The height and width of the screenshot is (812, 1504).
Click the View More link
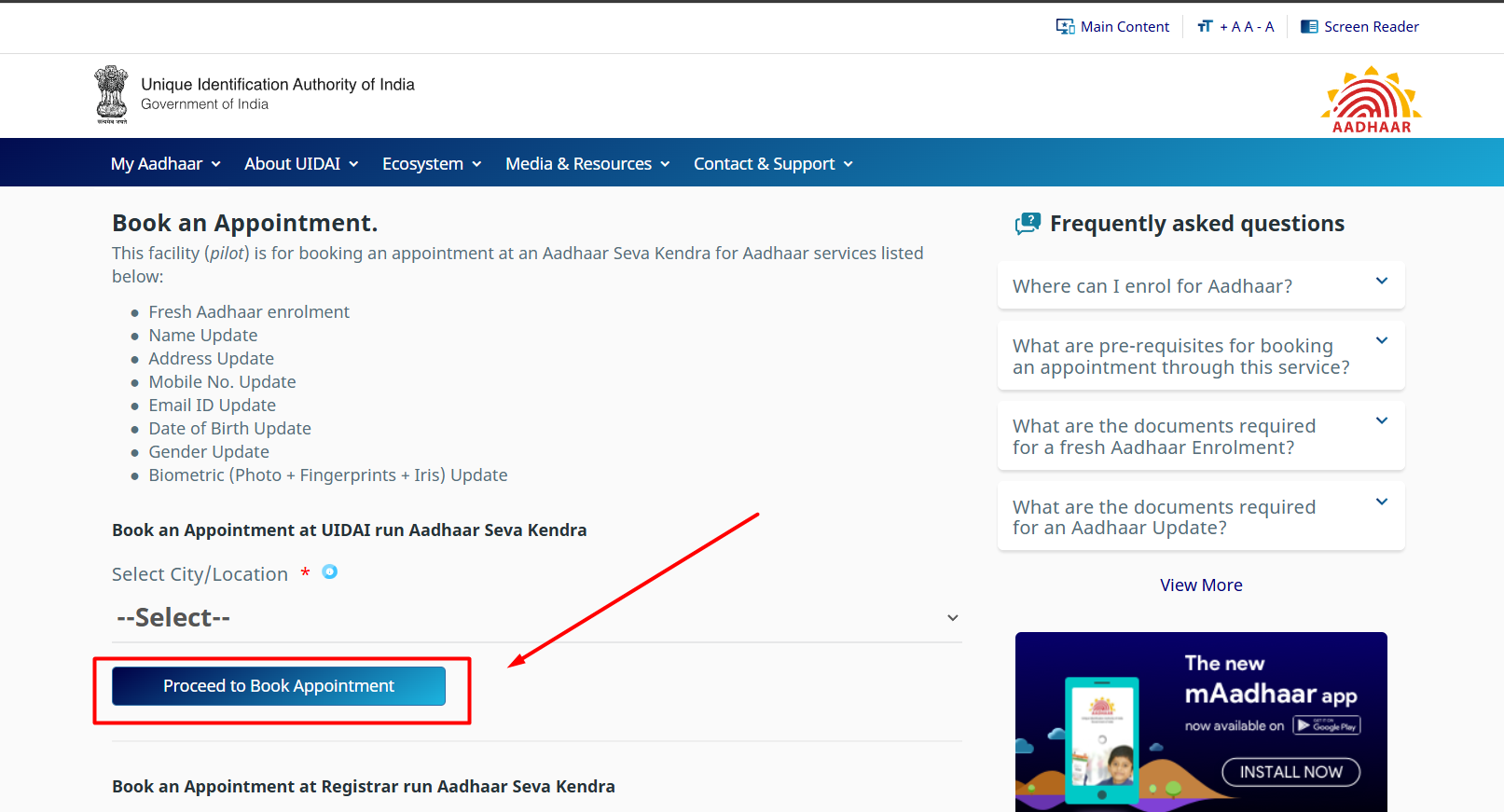click(1201, 585)
